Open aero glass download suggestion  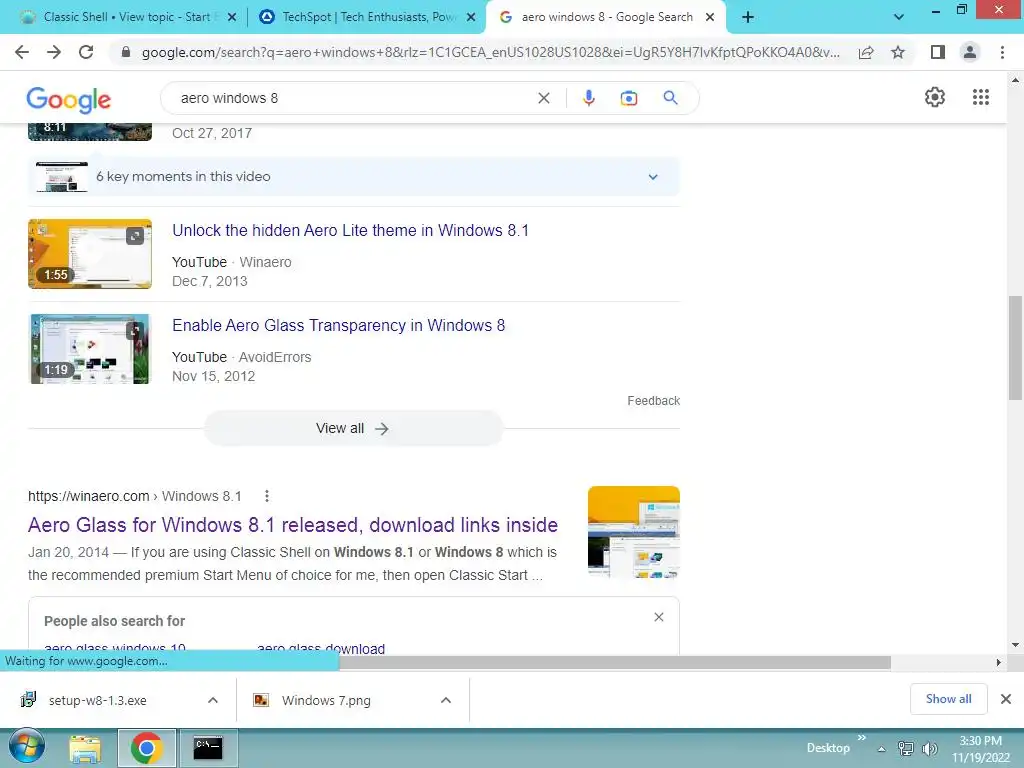pyautogui.click(x=321, y=648)
